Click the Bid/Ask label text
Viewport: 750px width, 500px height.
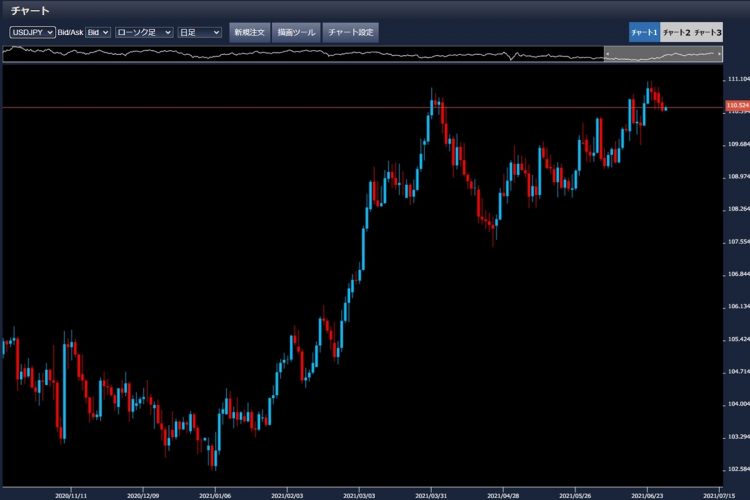pos(70,32)
